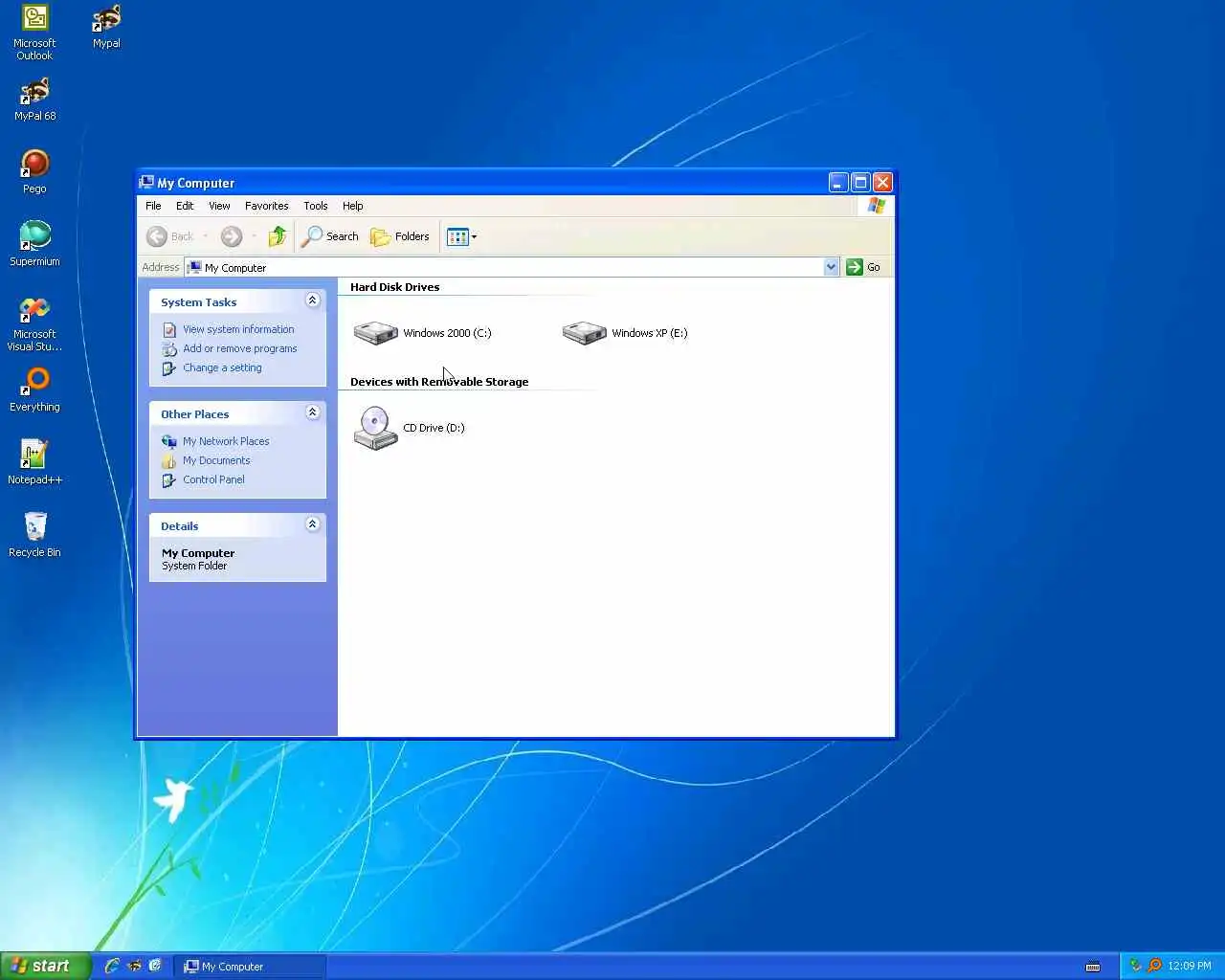Open MyPal 68 desktop shortcut
This screenshot has width=1225, height=980.
[x=34, y=100]
